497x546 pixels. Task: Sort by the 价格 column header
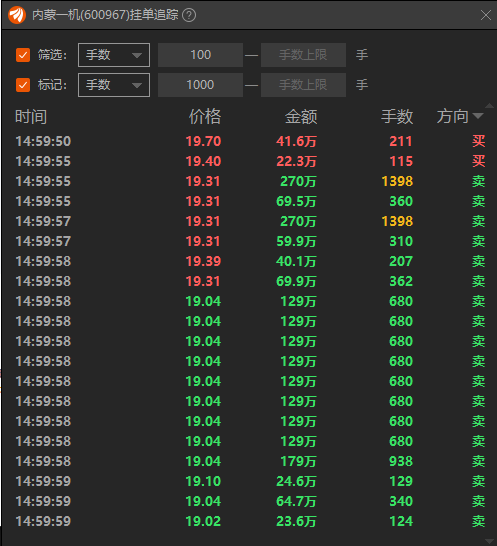205,116
